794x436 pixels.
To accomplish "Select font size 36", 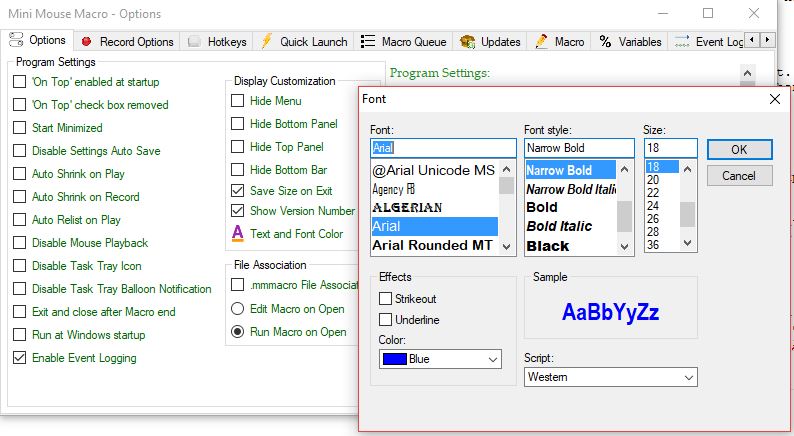I will (653, 245).
